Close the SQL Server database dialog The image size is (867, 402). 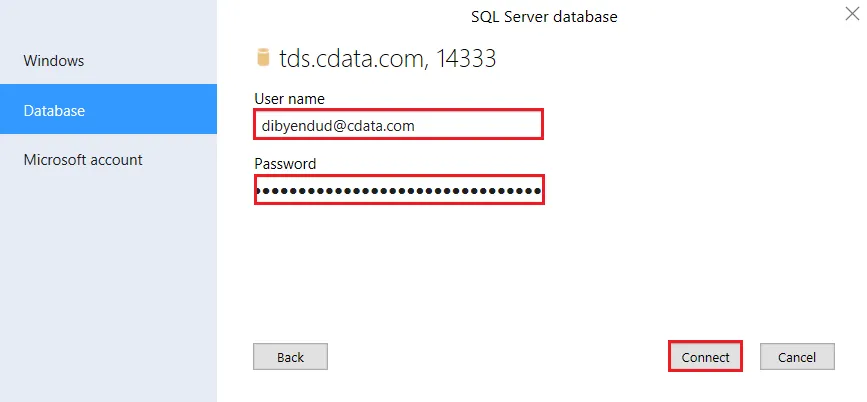[x=851, y=15]
